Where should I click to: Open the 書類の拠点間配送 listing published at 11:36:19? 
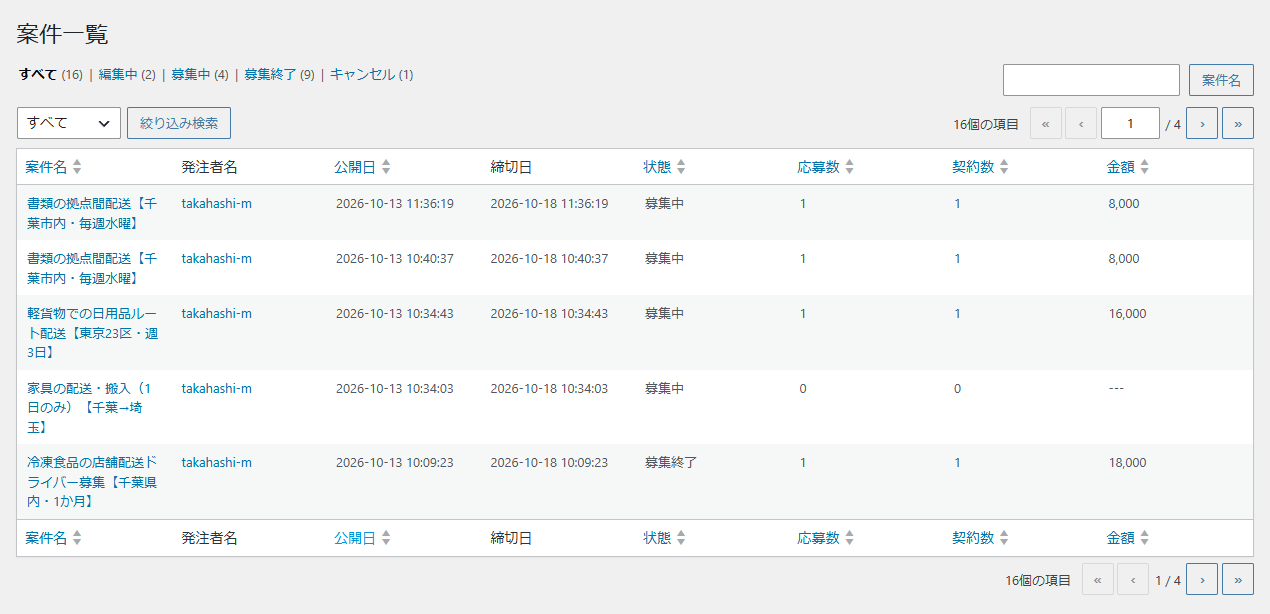(91, 213)
